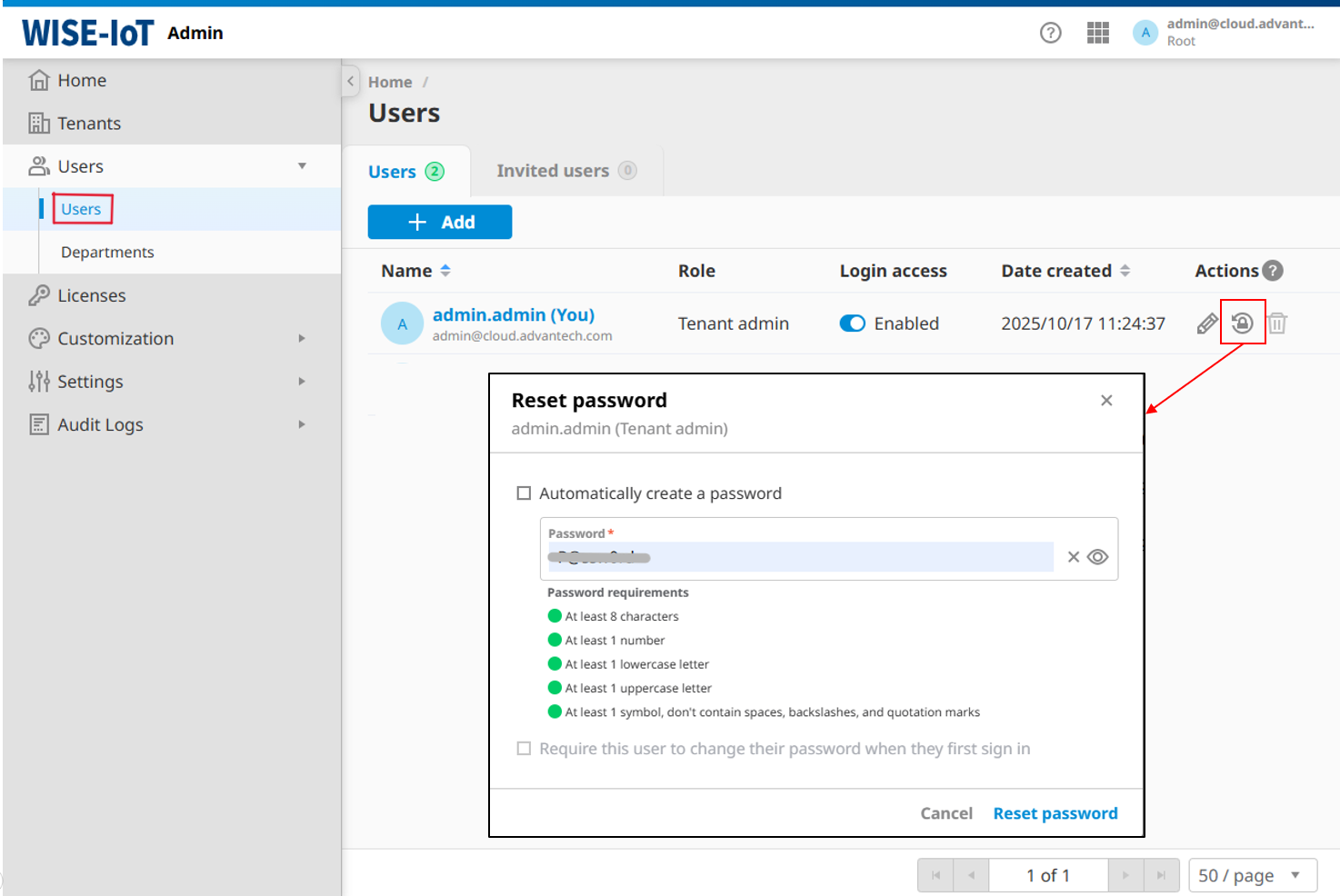1340x896 pixels.
Task: Toggle login access for admin.admin
Action: [x=852, y=323]
